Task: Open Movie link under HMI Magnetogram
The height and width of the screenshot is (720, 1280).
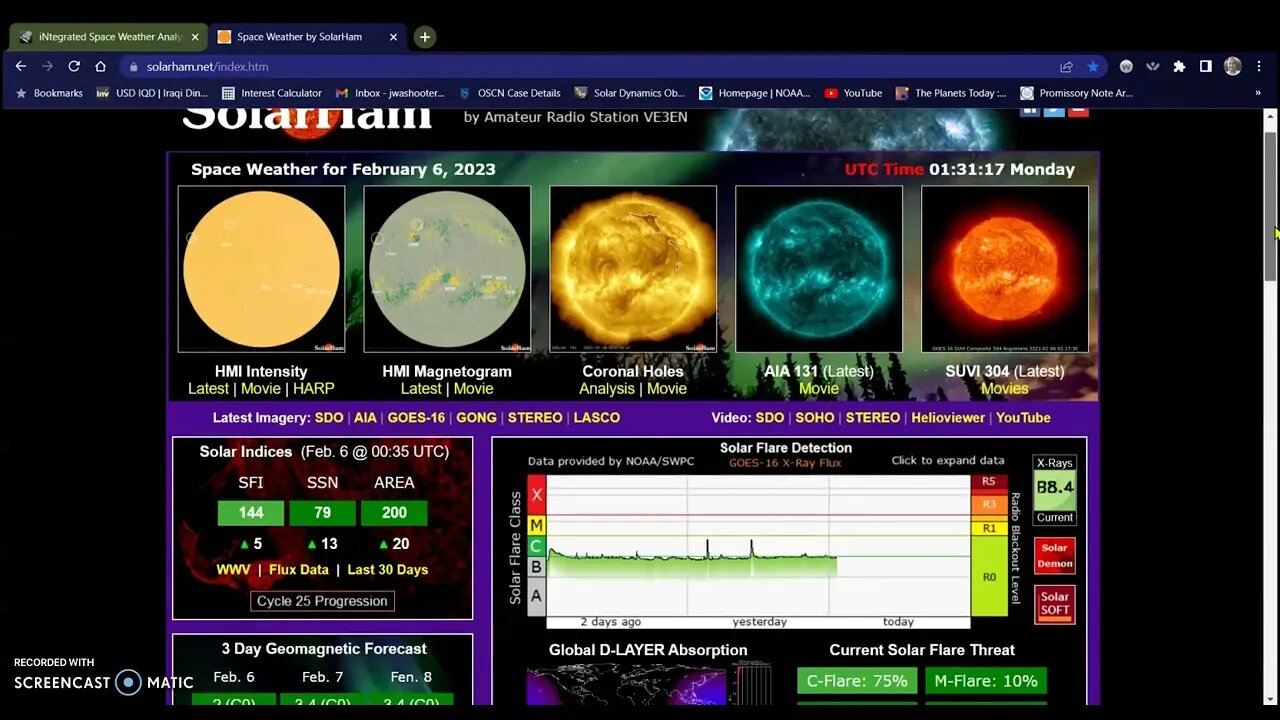Action: coord(473,389)
